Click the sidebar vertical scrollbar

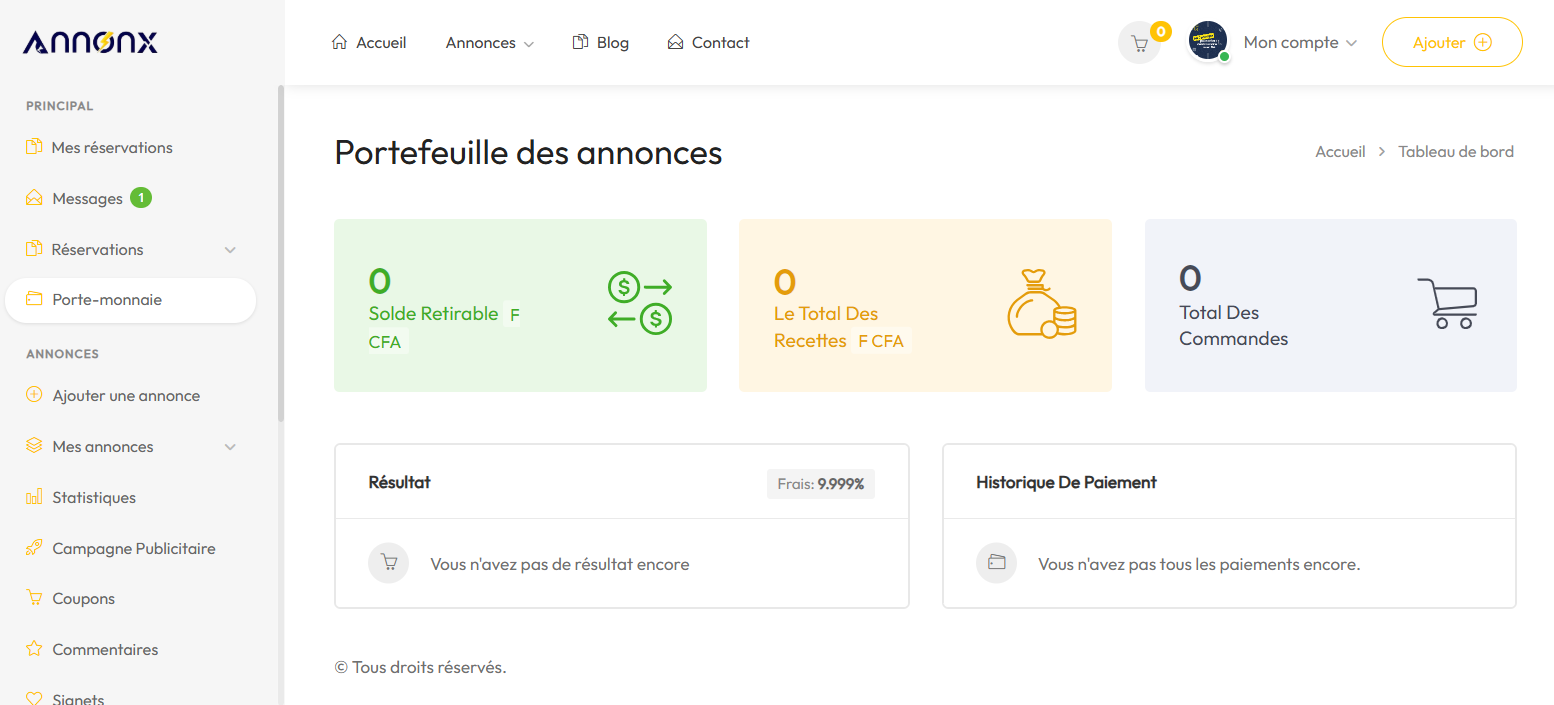pos(281,250)
